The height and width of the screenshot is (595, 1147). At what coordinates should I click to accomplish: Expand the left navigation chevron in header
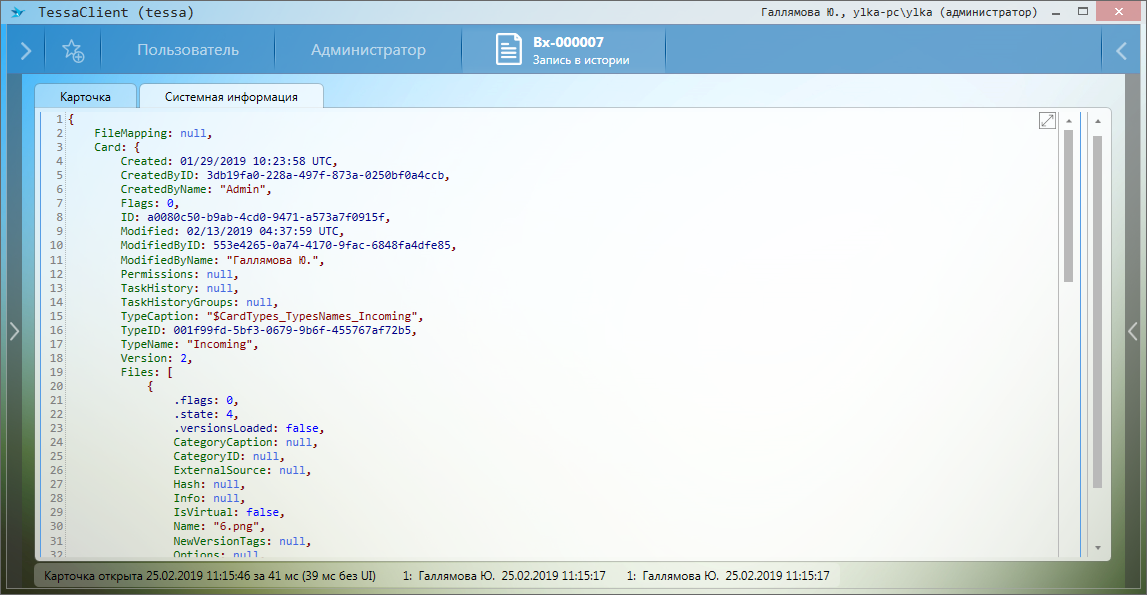click(x=26, y=50)
